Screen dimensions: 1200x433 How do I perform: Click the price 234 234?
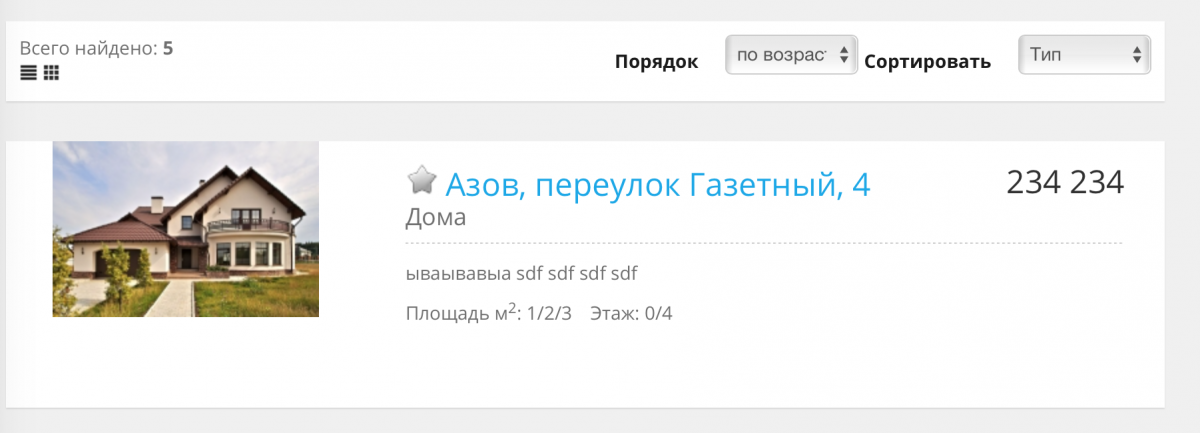pos(1065,182)
